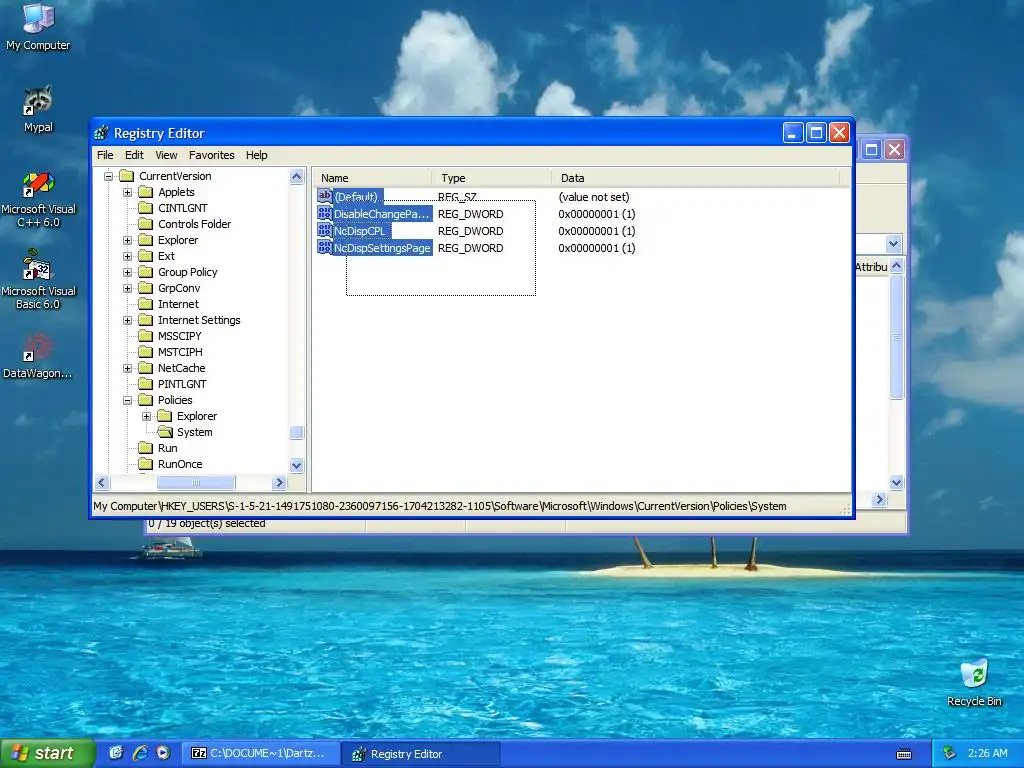Select the Internet key folder icon

tap(146, 304)
